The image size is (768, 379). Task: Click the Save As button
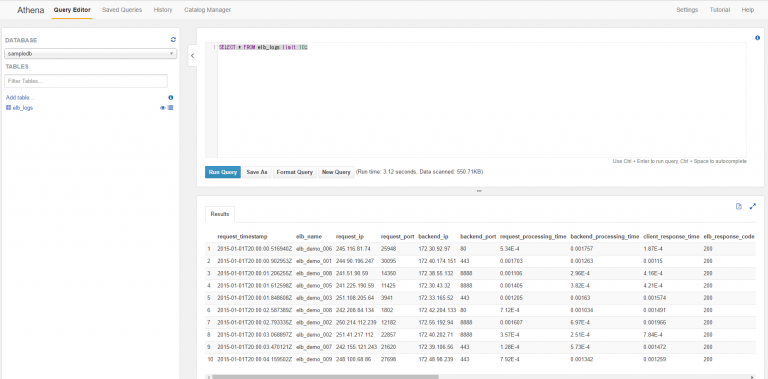257,172
